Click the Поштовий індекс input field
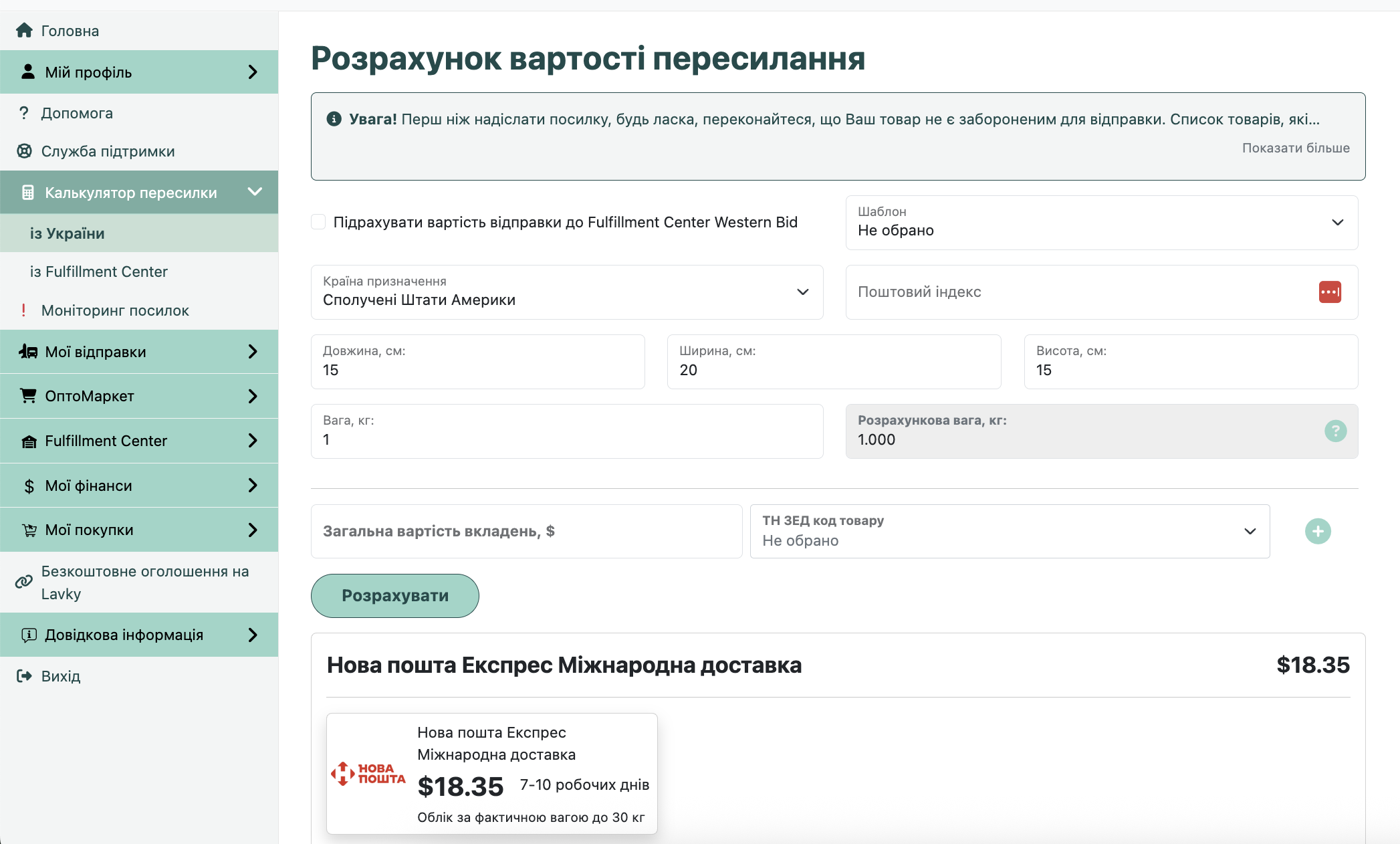 point(1070,292)
